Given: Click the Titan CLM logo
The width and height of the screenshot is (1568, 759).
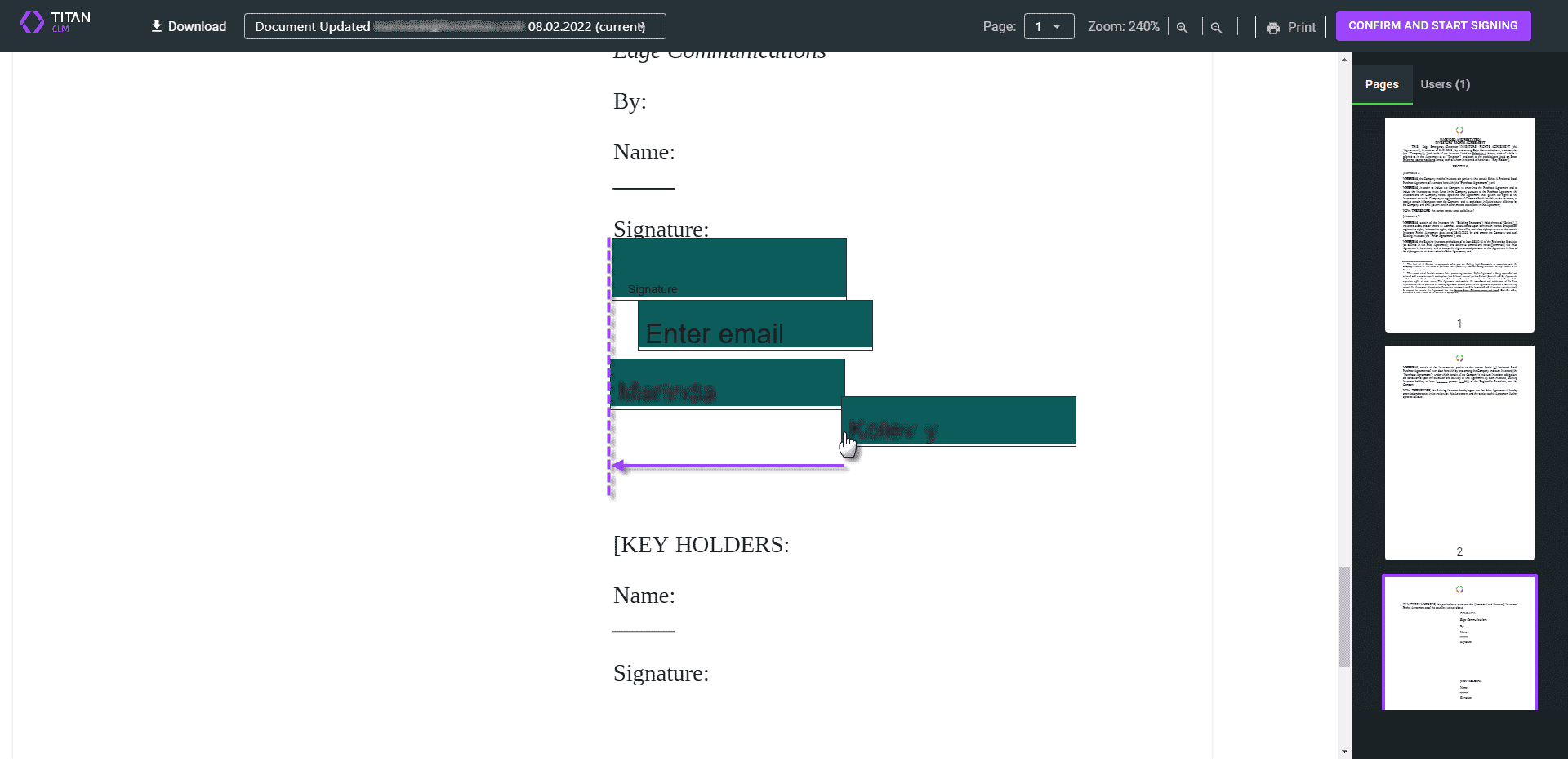Looking at the screenshot, I should click(x=54, y=21).
